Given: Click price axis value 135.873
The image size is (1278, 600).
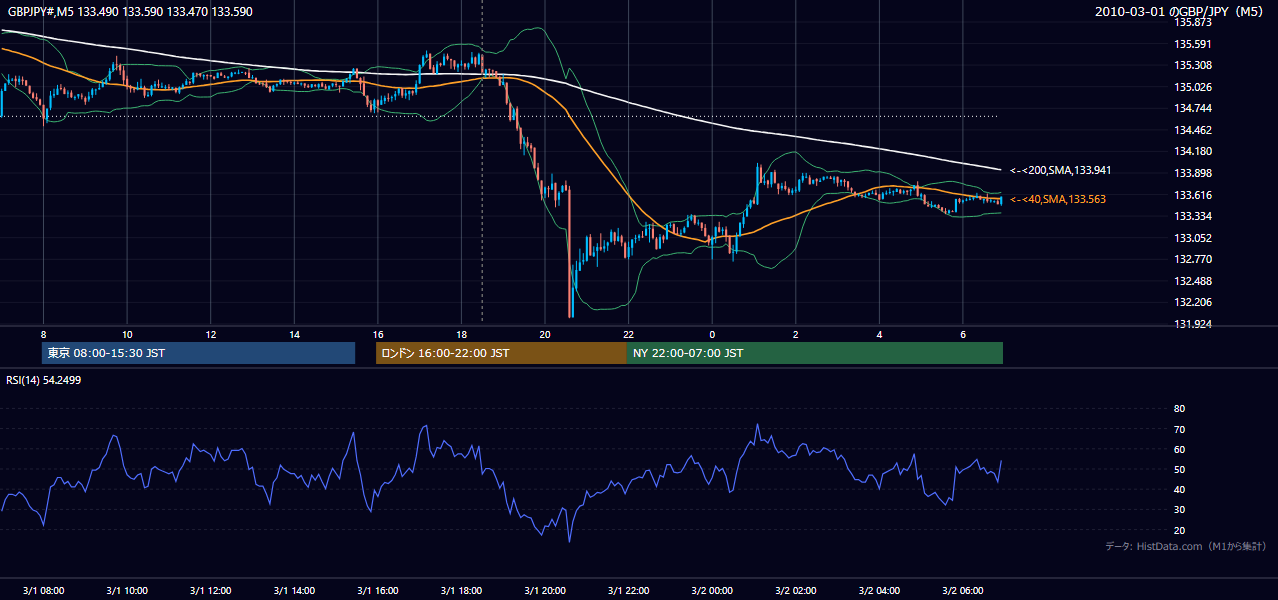Looking at the screenshot, I should click(x=1192, y=22).
